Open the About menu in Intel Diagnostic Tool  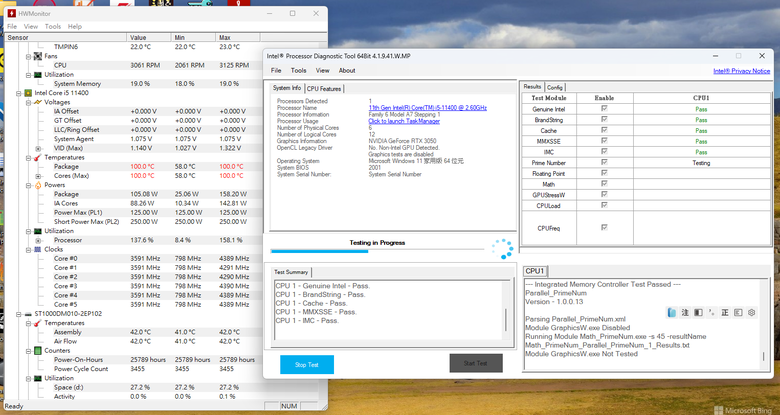347,70
